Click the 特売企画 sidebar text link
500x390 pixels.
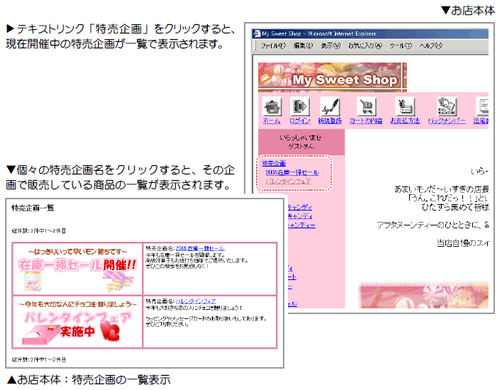tap(274, 163)
